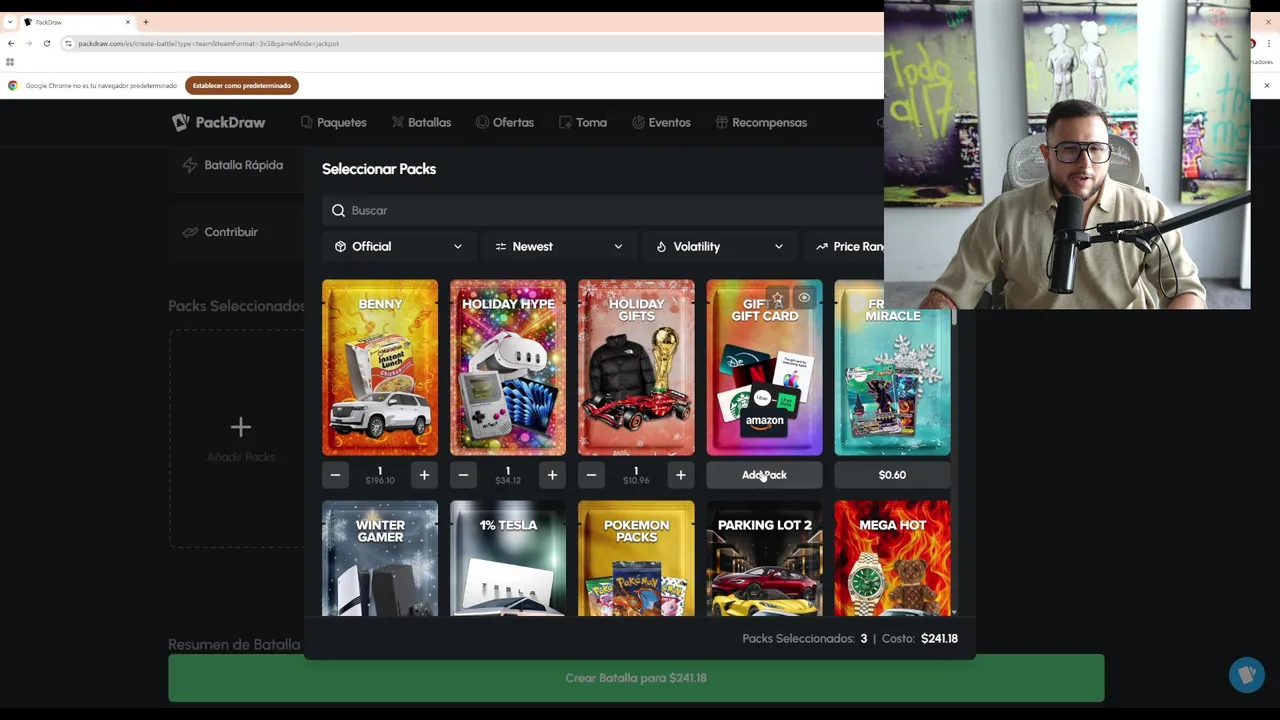Viewport: 1280px width, 720px height.
Task: Increase Holiday Gifts pack quantity
Action: point(680,475)
